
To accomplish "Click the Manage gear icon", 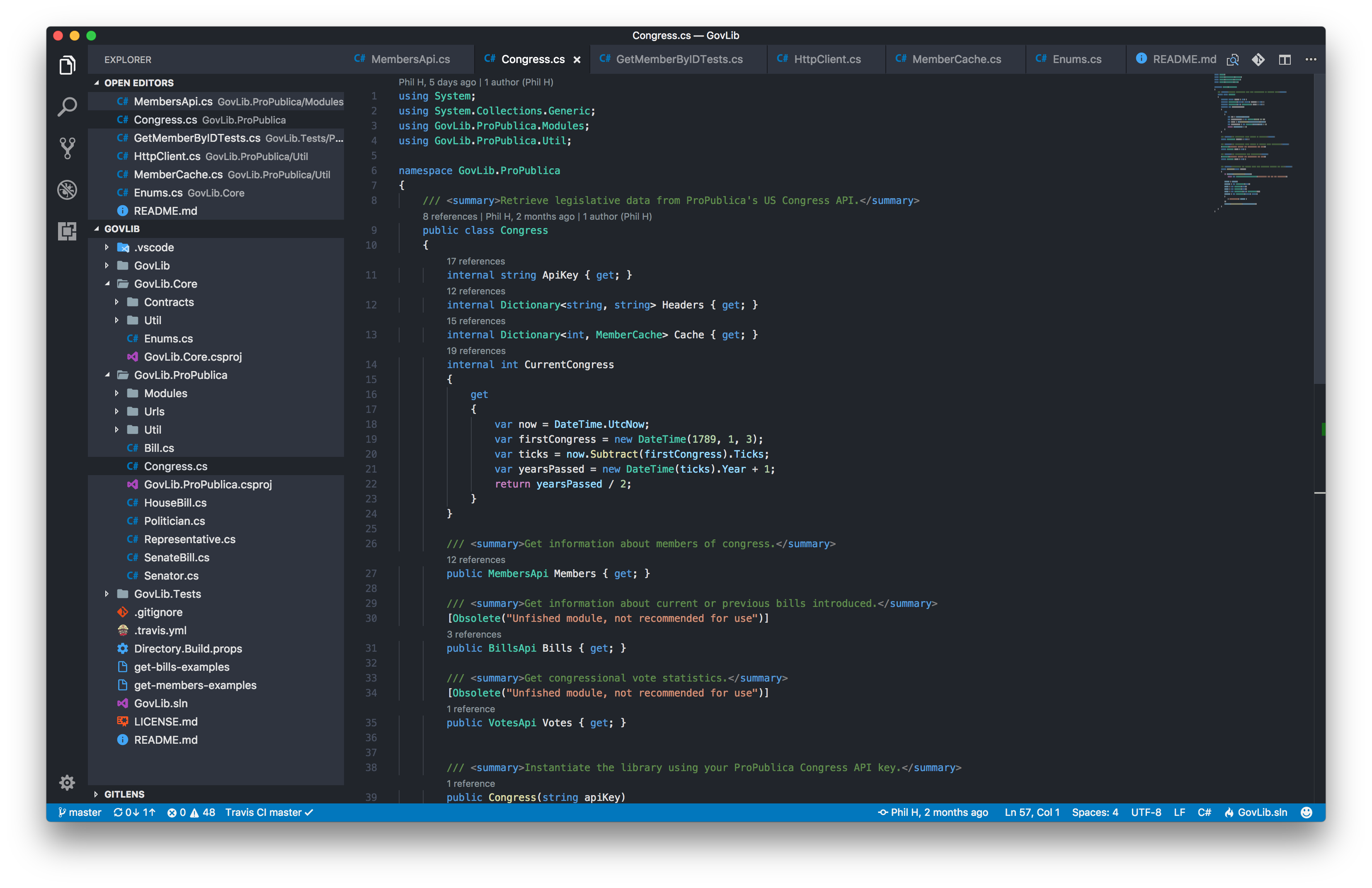I will tap(67, 782).
